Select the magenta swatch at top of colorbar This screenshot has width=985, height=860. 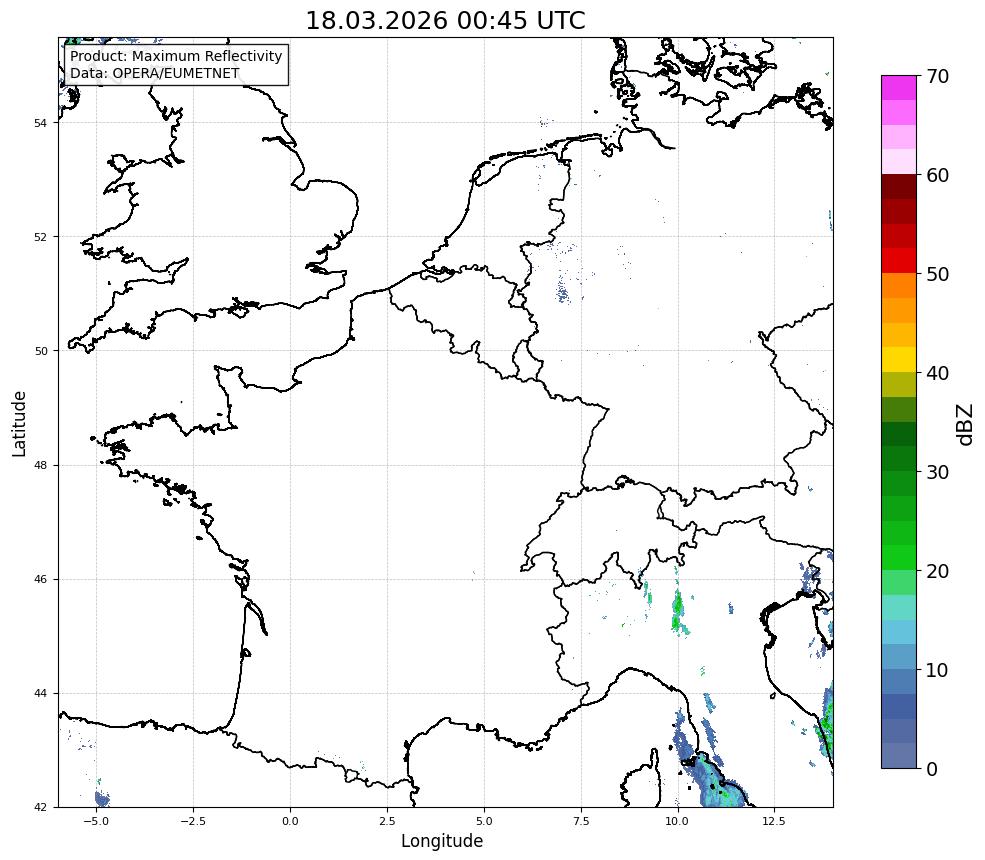pos(899,88)
